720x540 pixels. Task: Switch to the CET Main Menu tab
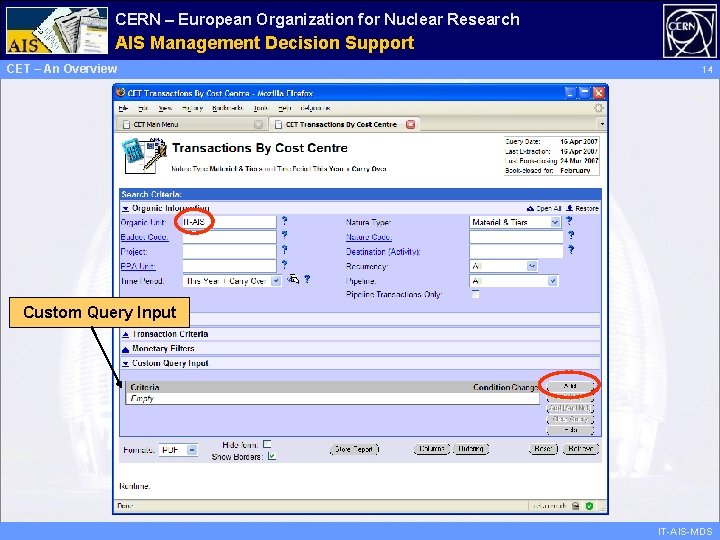[193, 124]
